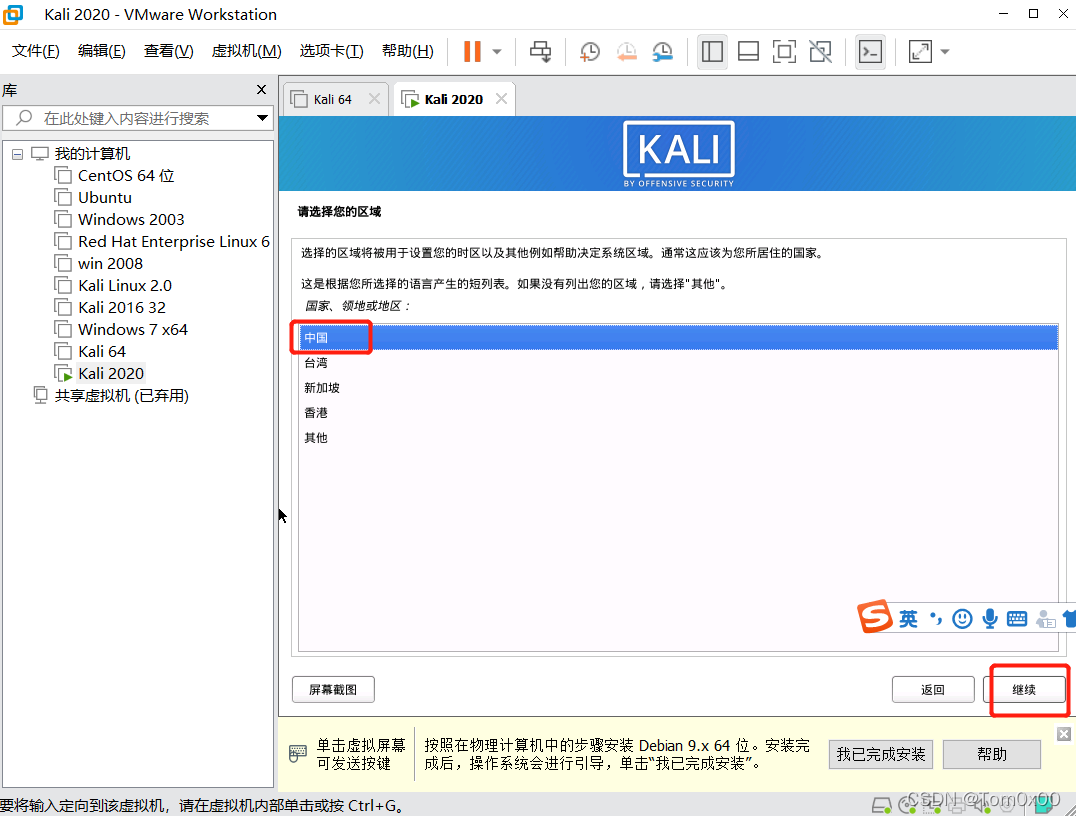Open the 虚拟机(M) menu
Image resolution: width=1076 pixels, height=816 pixels.
coord(246,51)
